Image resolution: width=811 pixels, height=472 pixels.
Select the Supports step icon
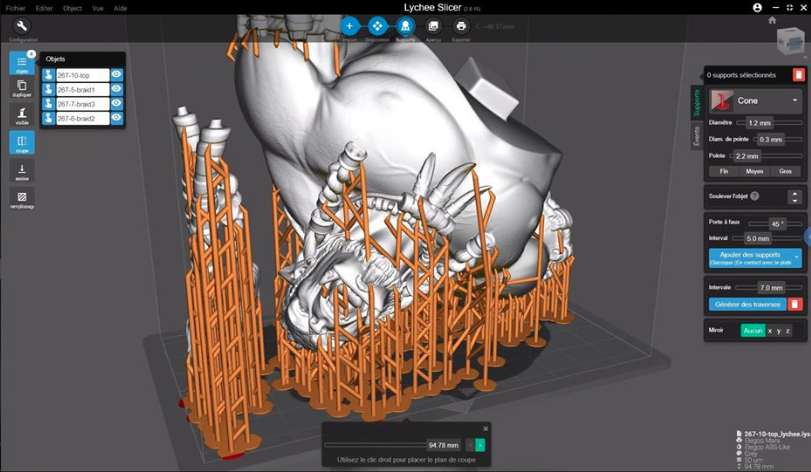pos(406,26)
